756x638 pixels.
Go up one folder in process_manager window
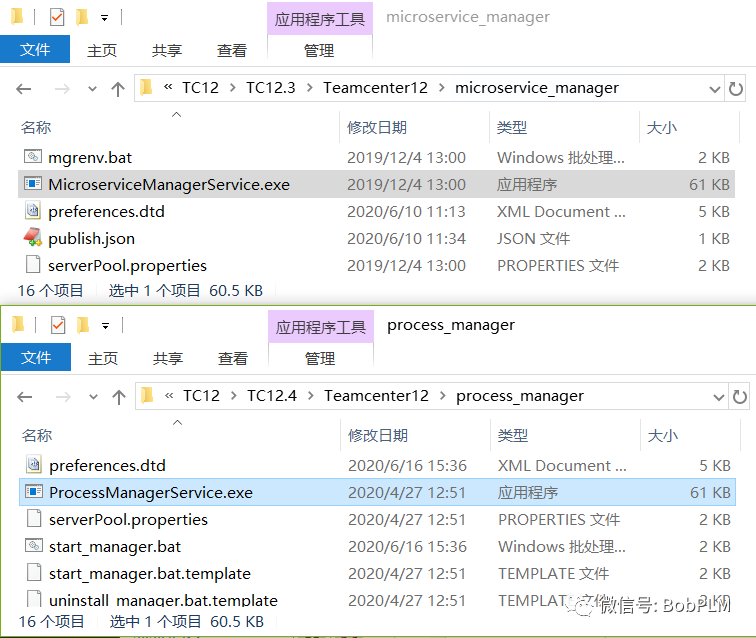coord(119,397)
